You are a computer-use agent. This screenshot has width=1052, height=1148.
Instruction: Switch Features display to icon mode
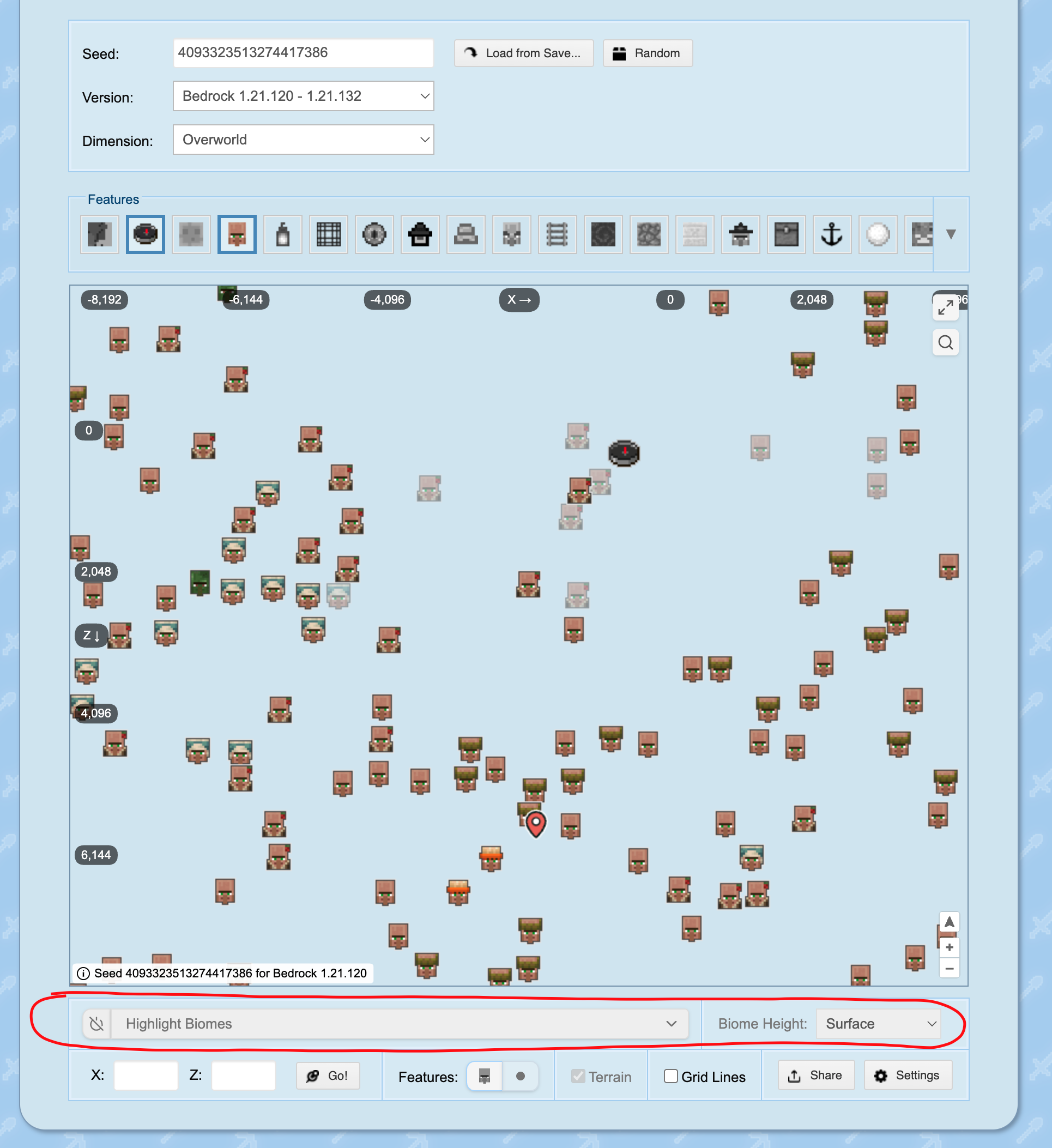(485, 1076)
